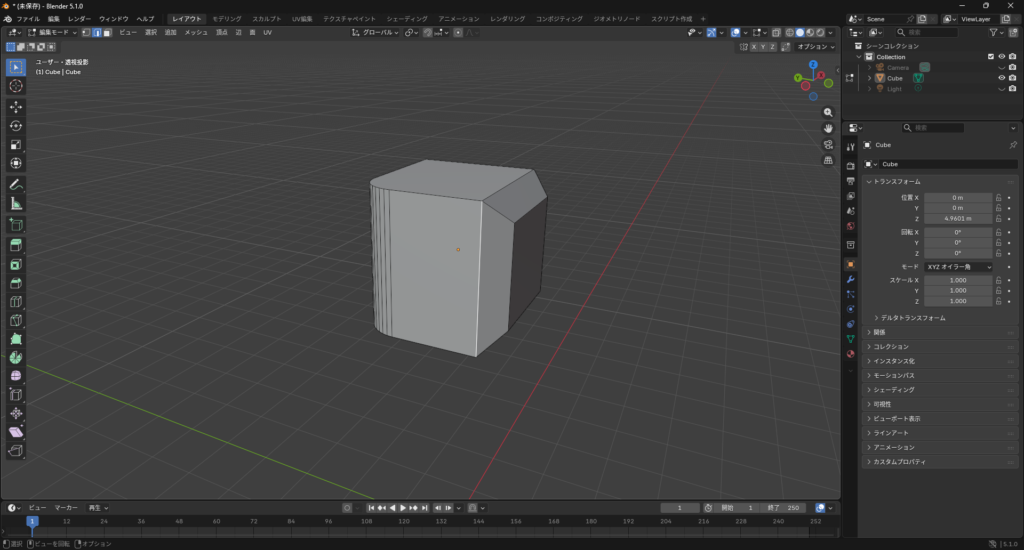Enable face select mode
This screenshot has height=550, width=1024.
click(x=107, y=33)
